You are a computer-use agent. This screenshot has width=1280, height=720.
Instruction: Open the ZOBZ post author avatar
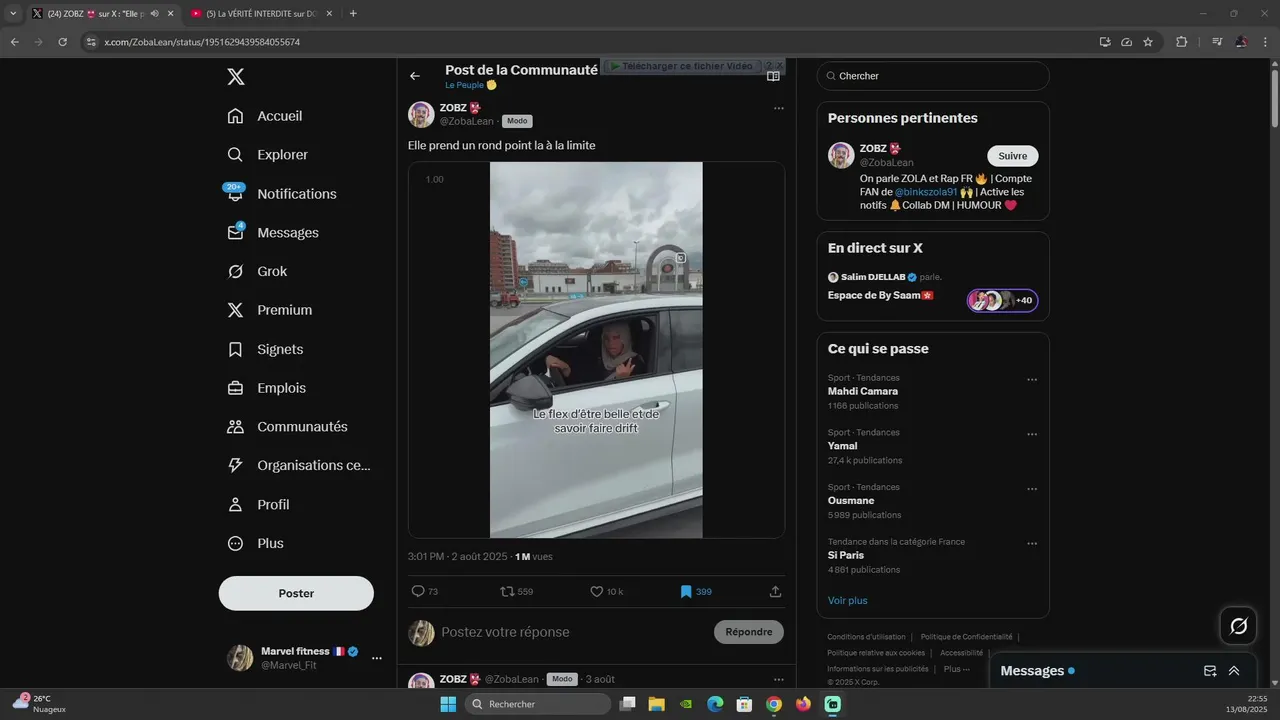coord(421,115)
